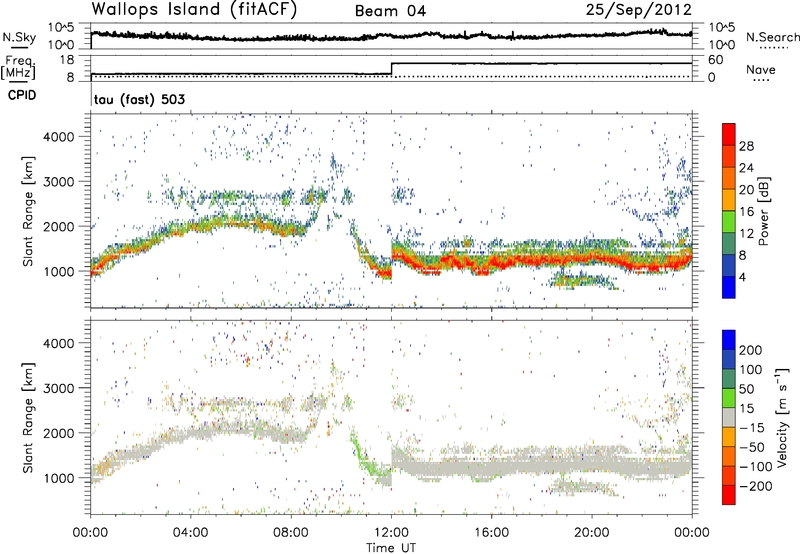Click the noise sky trace line
This screenshot has width=800, height=554.
pos(391,36)
